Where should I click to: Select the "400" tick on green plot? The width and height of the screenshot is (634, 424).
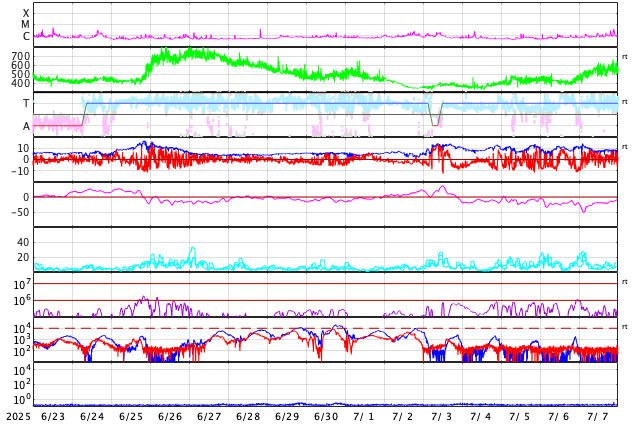click(x=21, y=83)
